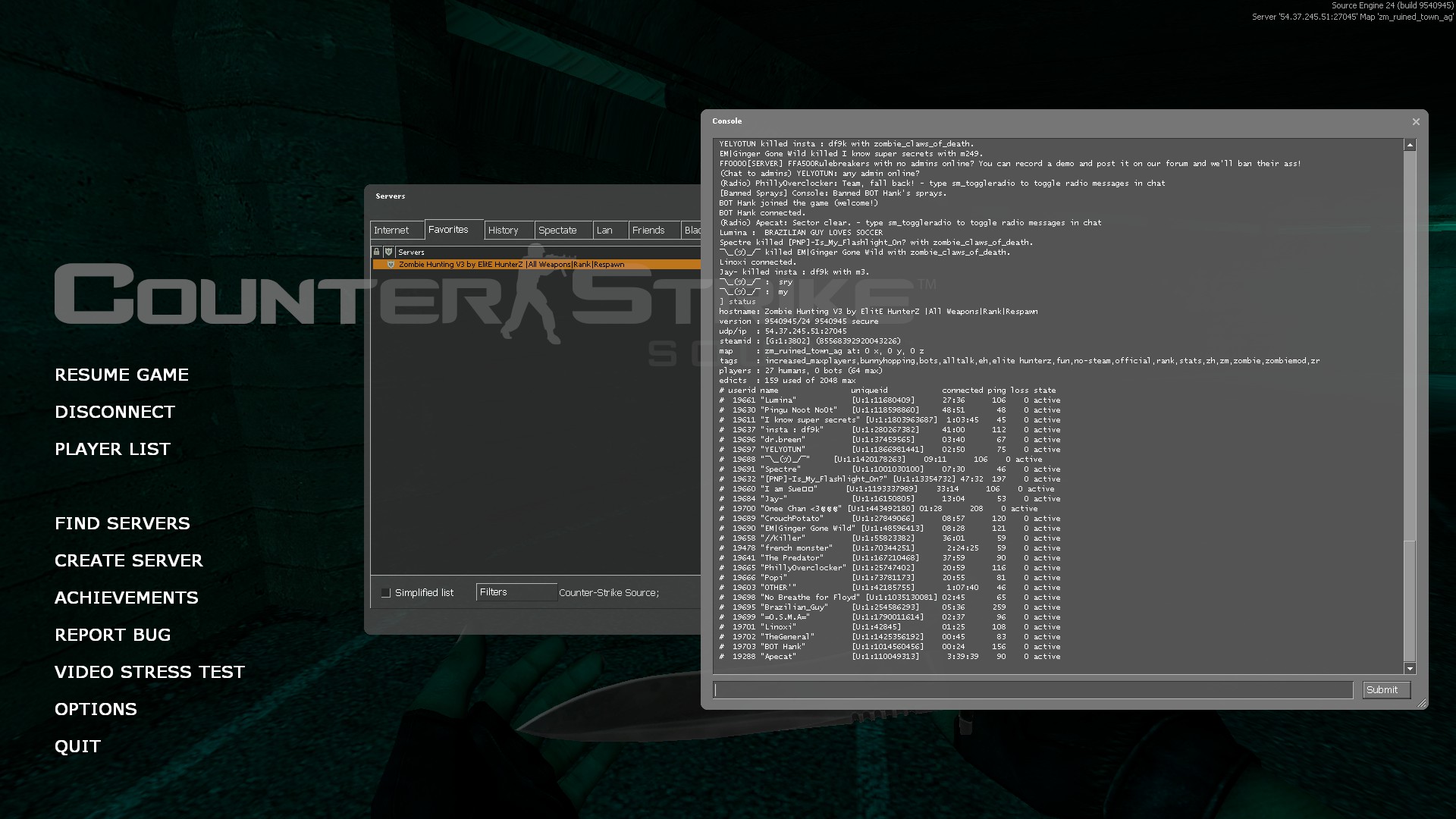Click the password lock column icon in Servers

[x=376, y=252]
